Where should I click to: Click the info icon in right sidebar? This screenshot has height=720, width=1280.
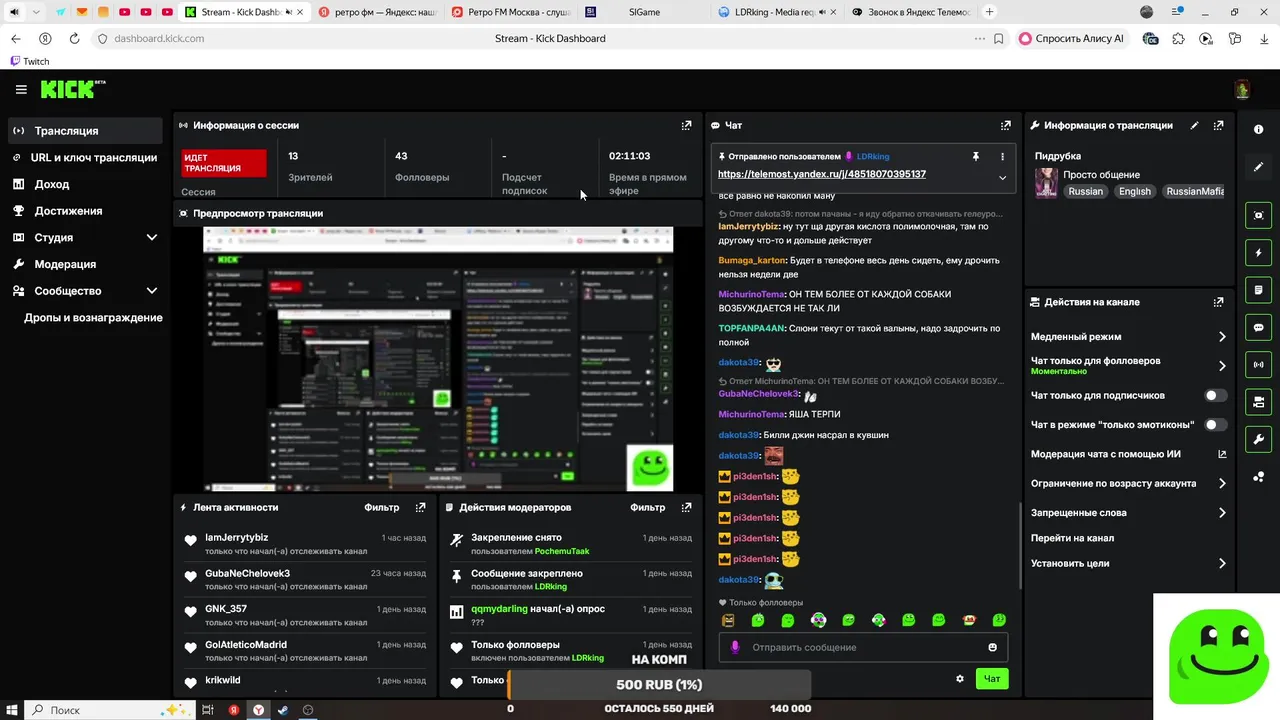(1258, 130)
